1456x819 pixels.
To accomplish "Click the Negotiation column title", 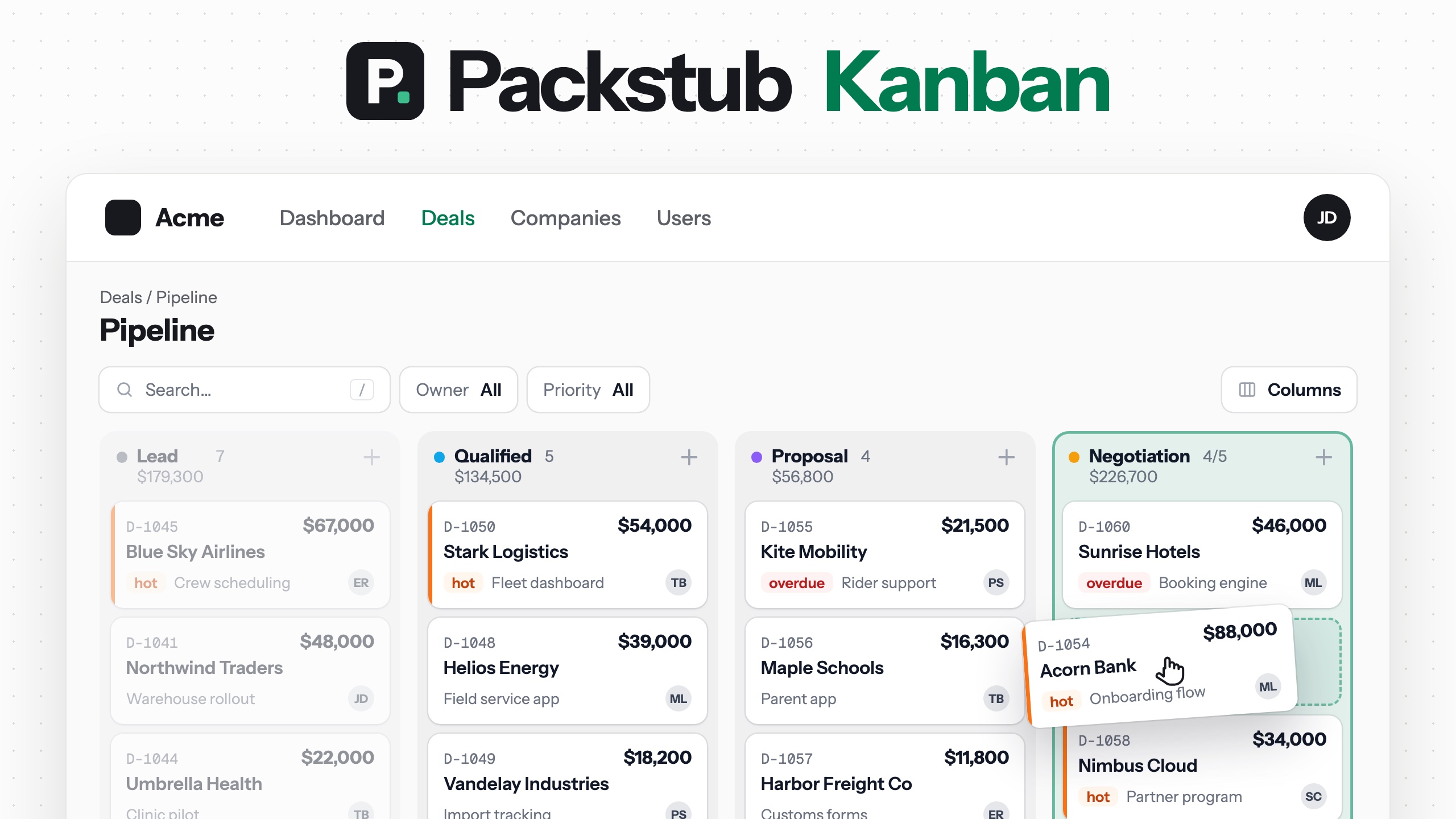I will pyautogui.click(x=1139, y=456).
